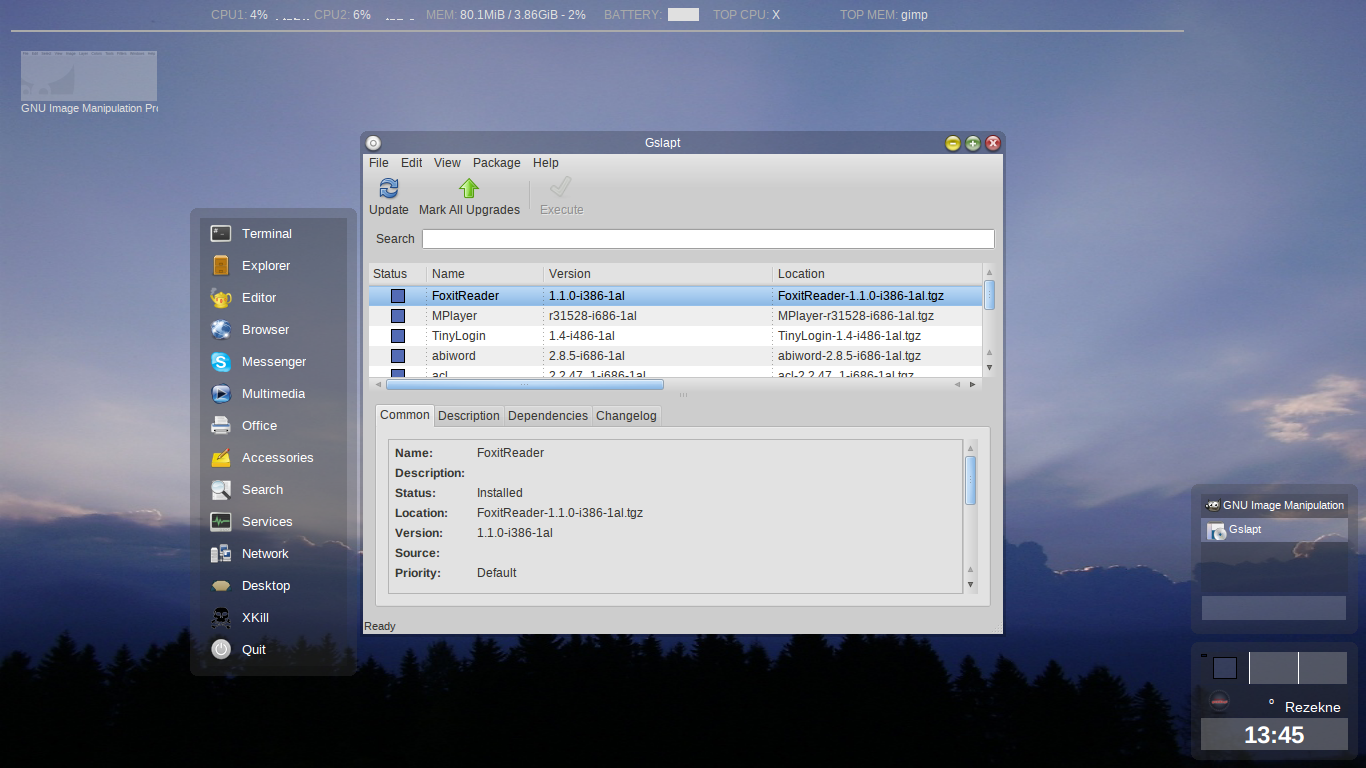This screenshot has width=1366, height=768.
Task: Switch to the Description tab
Action: coord(469,416)
